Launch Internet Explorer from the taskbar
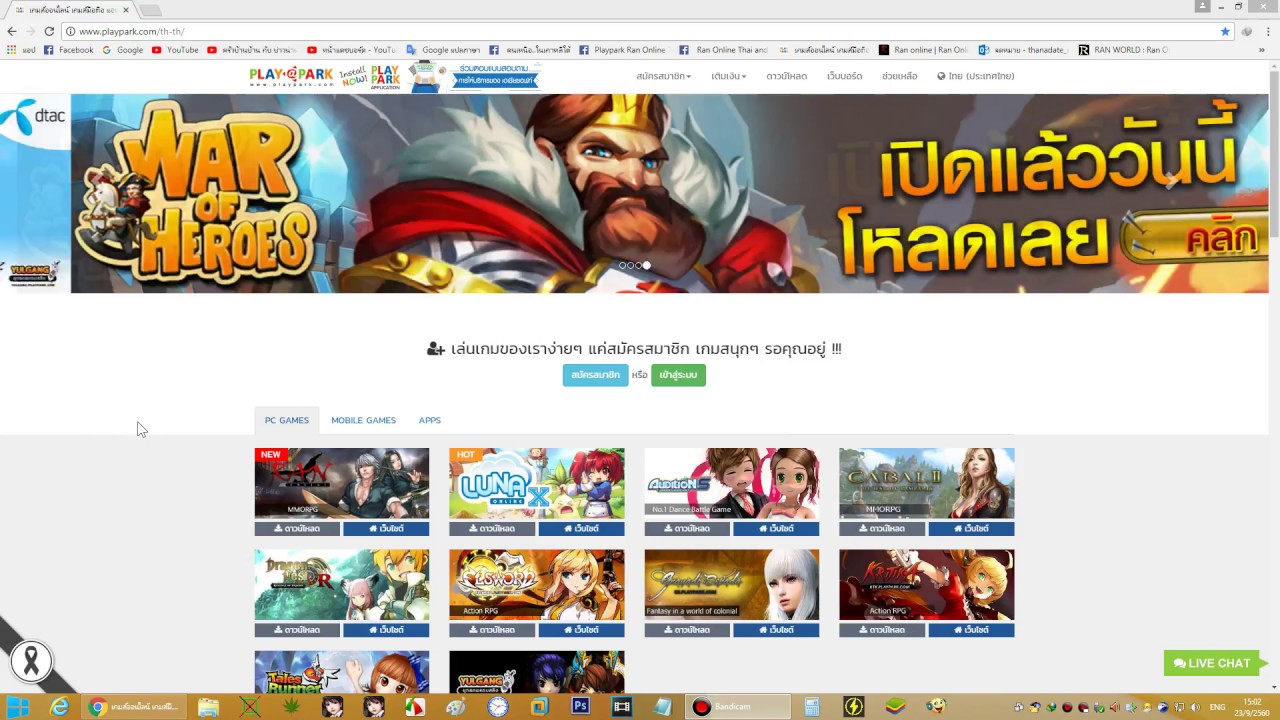Viewport: 1280px width, 720px height. click(60, 707)
